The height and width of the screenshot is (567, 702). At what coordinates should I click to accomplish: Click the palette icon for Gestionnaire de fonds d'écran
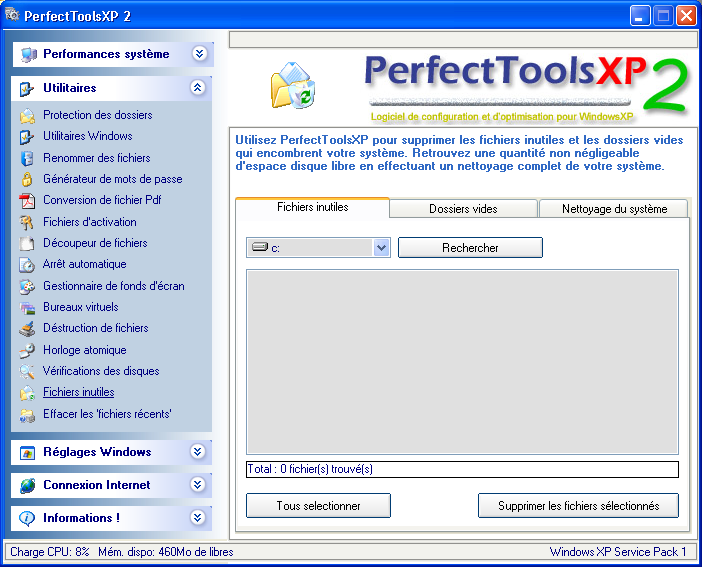[27, 287]
